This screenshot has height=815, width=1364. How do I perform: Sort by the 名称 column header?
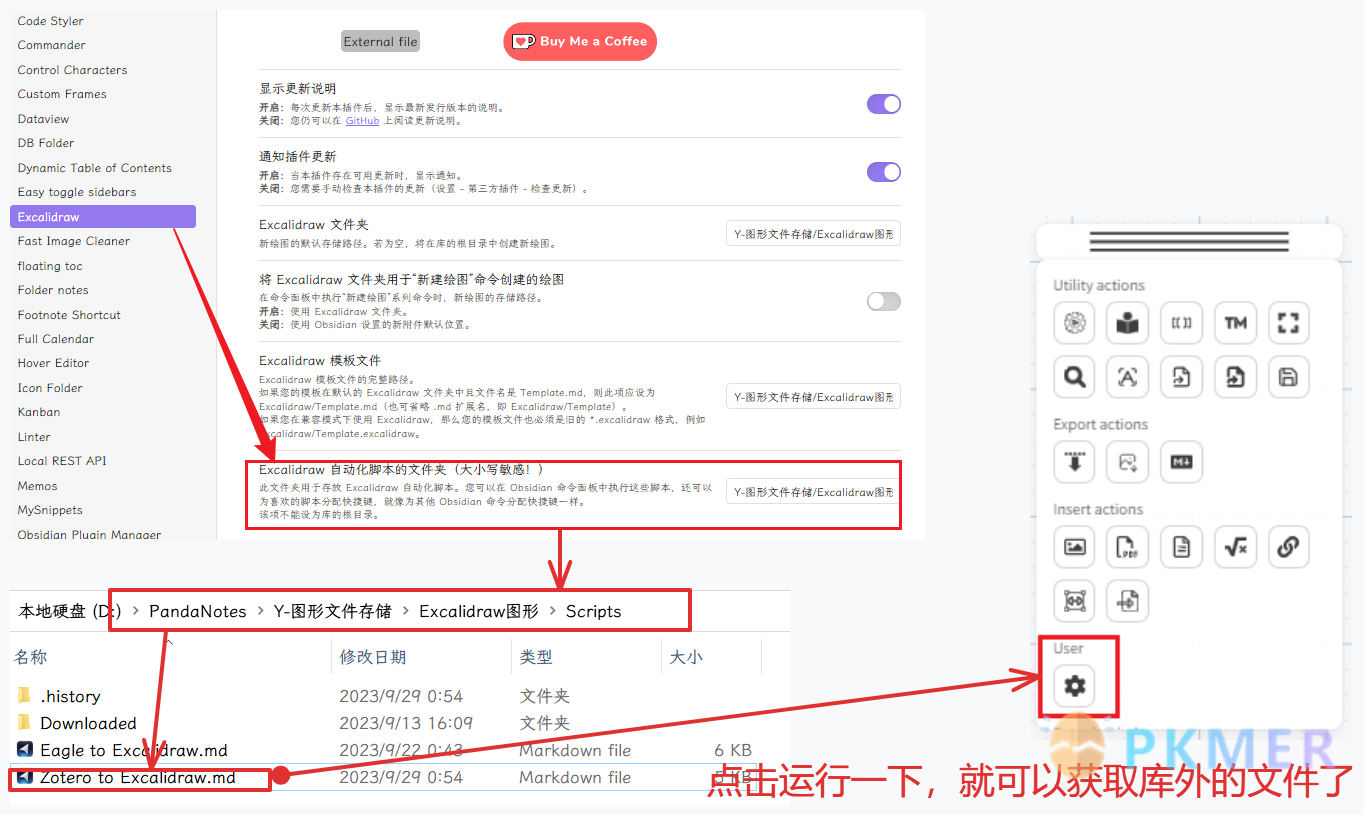click(30, 657)
